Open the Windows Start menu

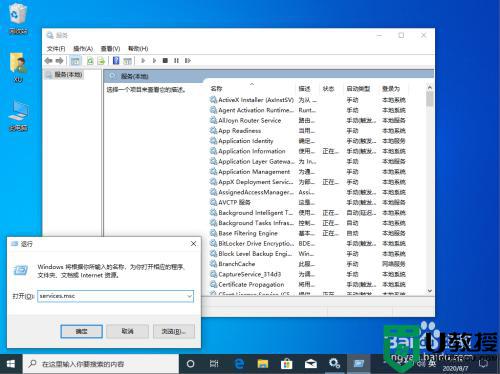click(x=11, y=364)
